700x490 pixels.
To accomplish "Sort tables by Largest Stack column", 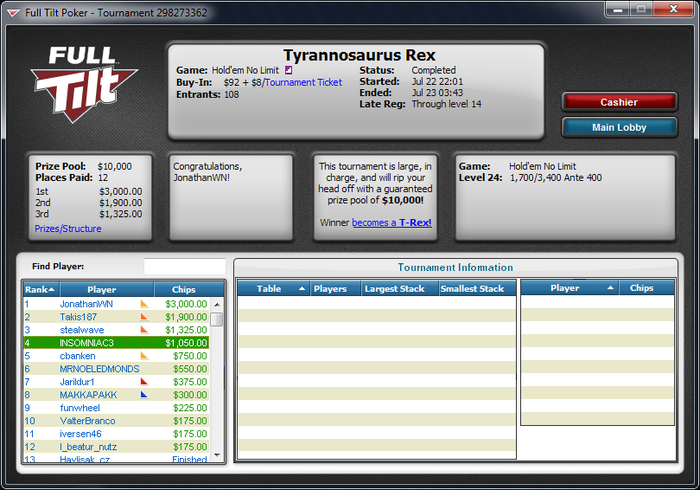I will (x=400, y=289).
